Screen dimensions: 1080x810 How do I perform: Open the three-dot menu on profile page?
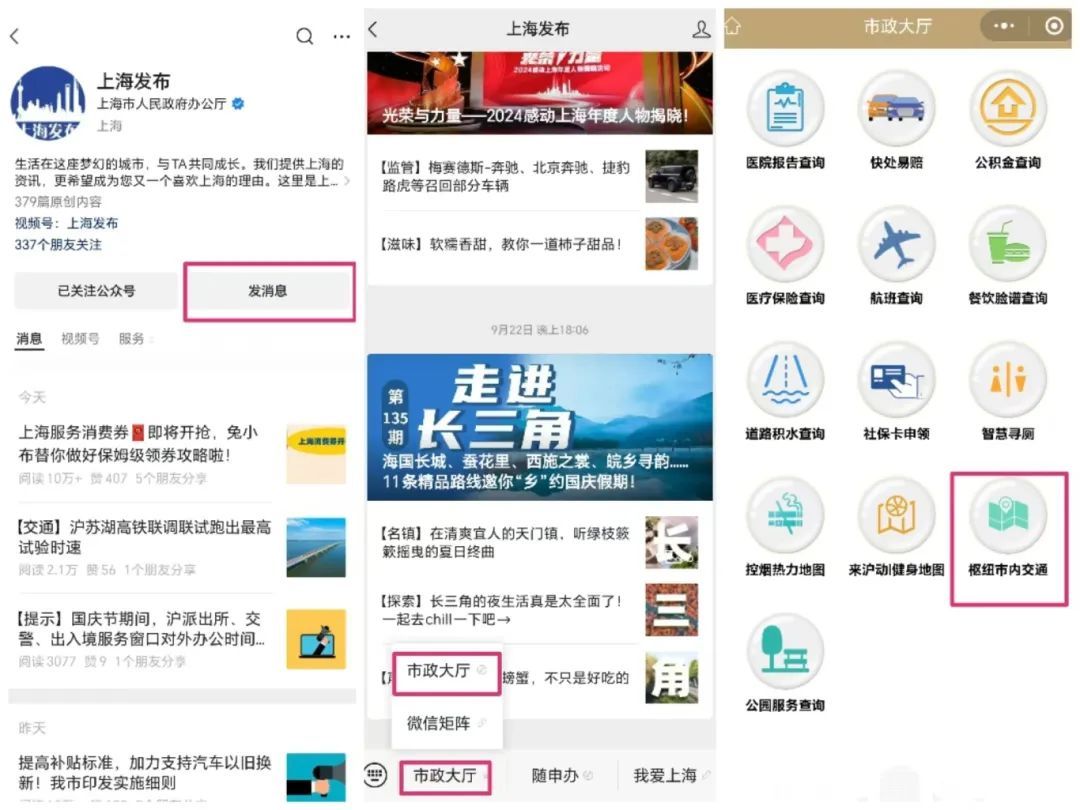(342, 37)
